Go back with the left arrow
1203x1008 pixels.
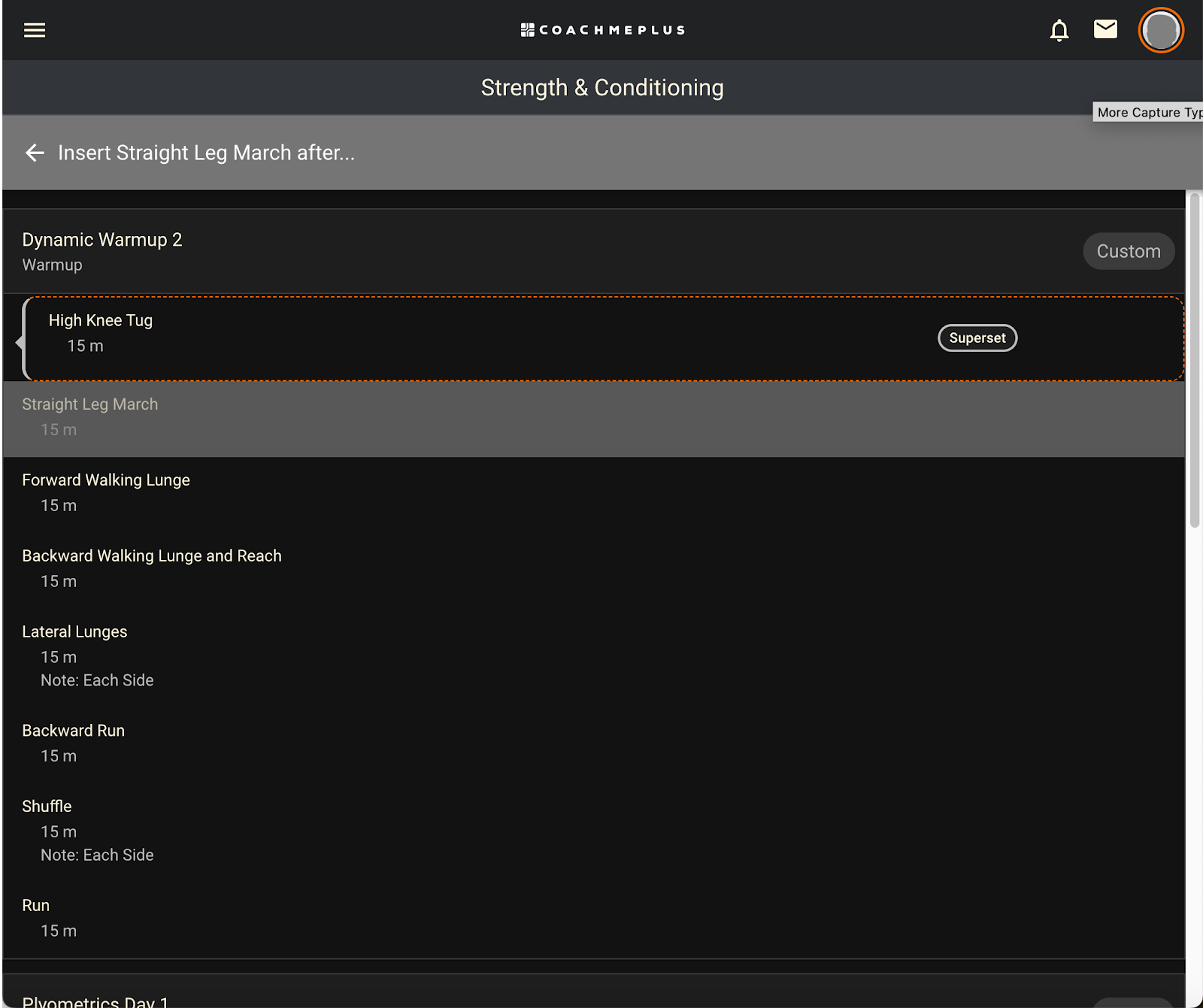tap(35, 153)
